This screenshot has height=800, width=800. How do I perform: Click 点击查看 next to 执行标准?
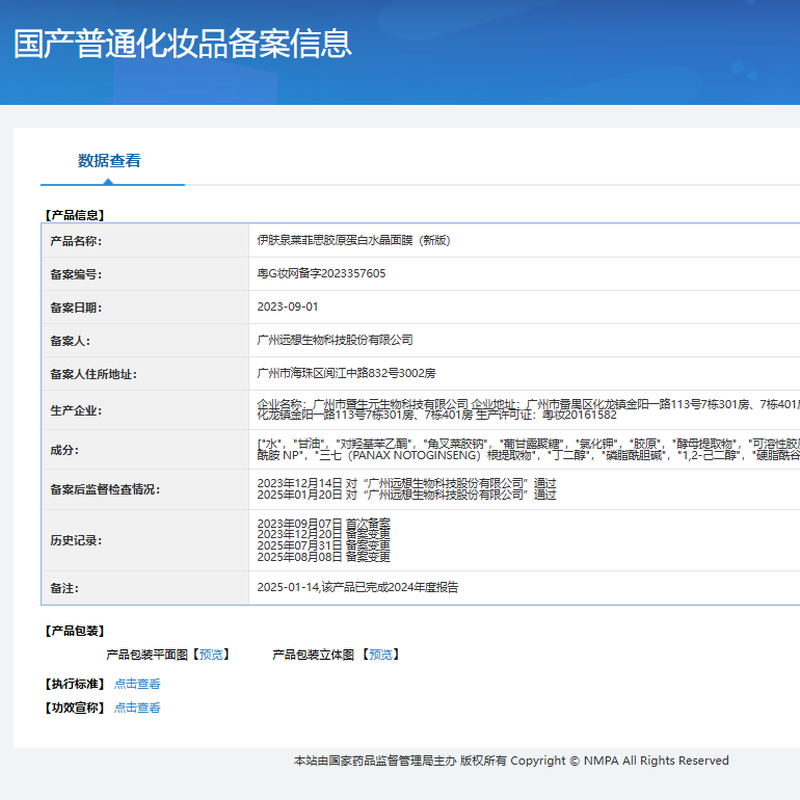[x=137, y=684]
